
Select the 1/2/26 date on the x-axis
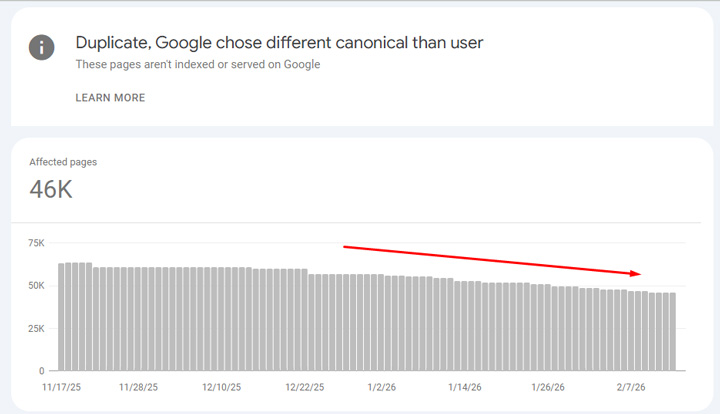[x=384, y=386]
